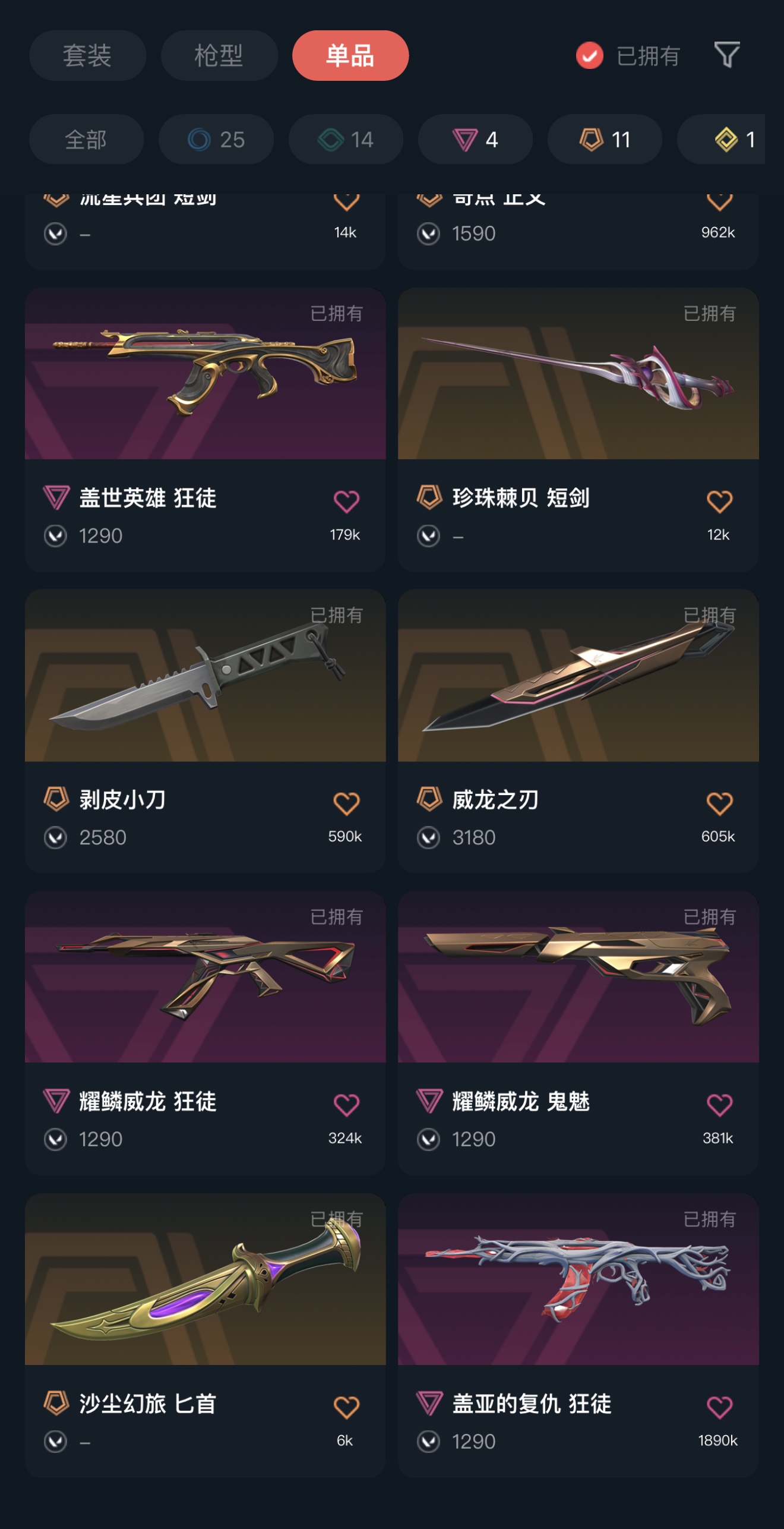Favorite the 珍珠棘贝 短剑 heart icon
784x1529 pixels.
(x=719, y=502)
